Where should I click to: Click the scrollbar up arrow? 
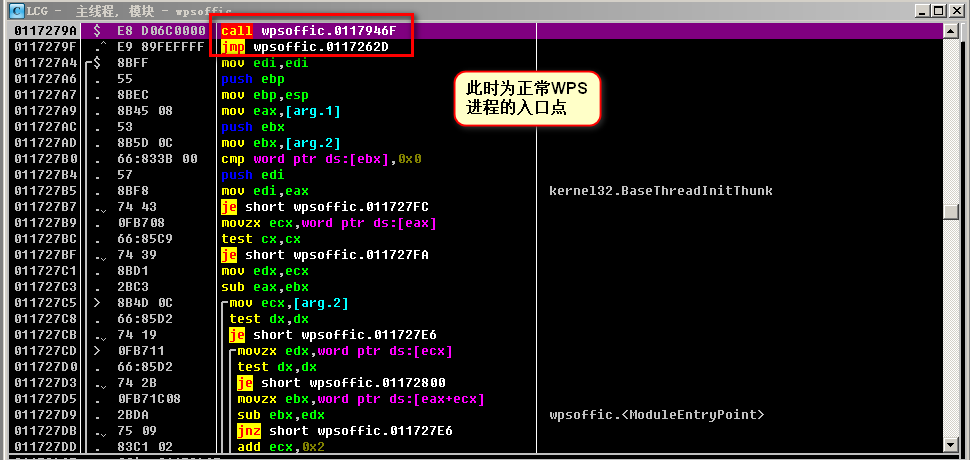[x=950, y=30]
